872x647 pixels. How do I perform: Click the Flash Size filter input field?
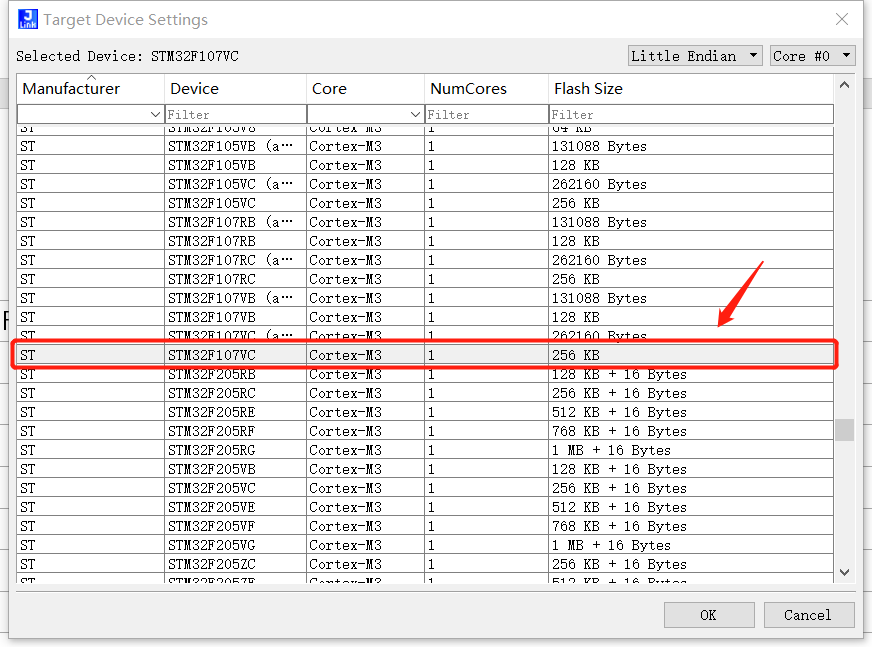click(x=691, y=114)
